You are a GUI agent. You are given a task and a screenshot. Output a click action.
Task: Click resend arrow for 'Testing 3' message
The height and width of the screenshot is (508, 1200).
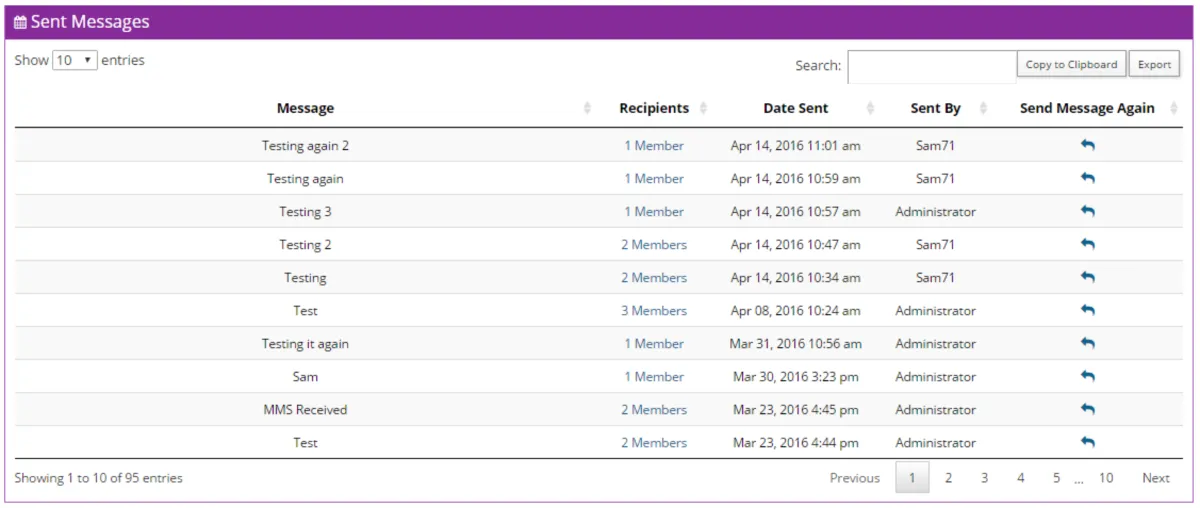(x=1087, y=211)
